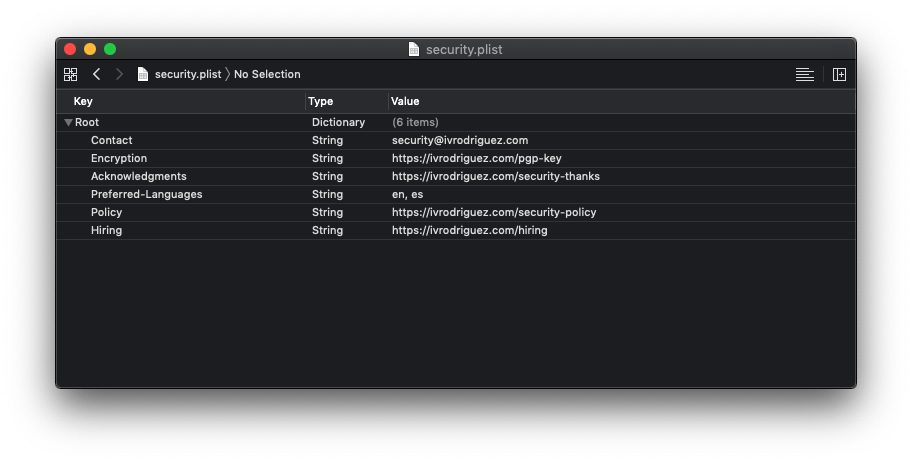Click the Type column header

(320, 101)
